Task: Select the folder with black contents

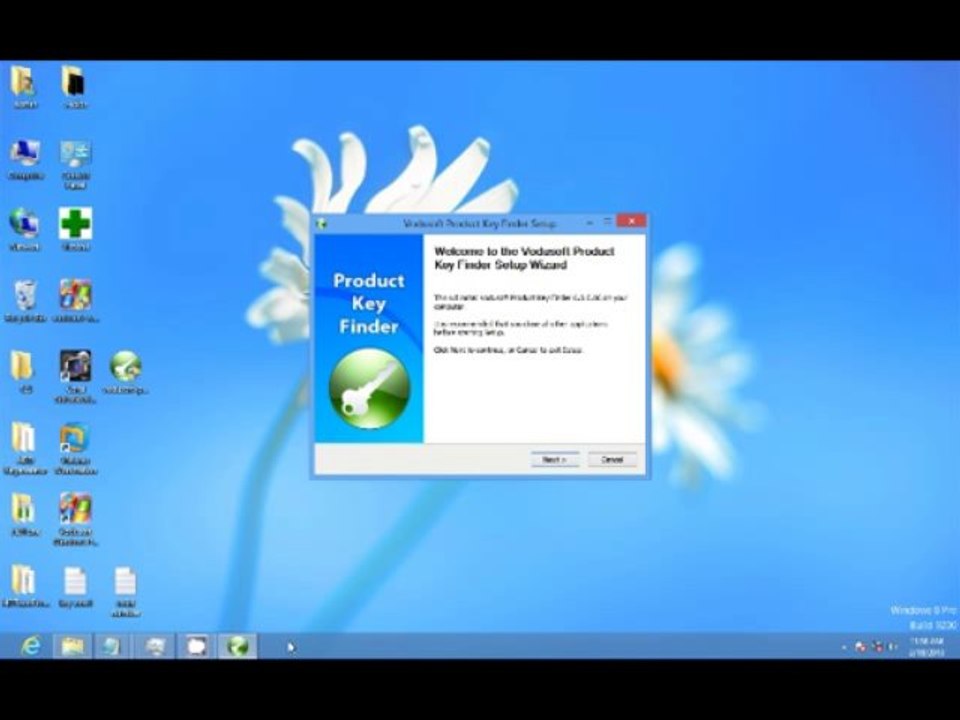Action: point(74,86)
